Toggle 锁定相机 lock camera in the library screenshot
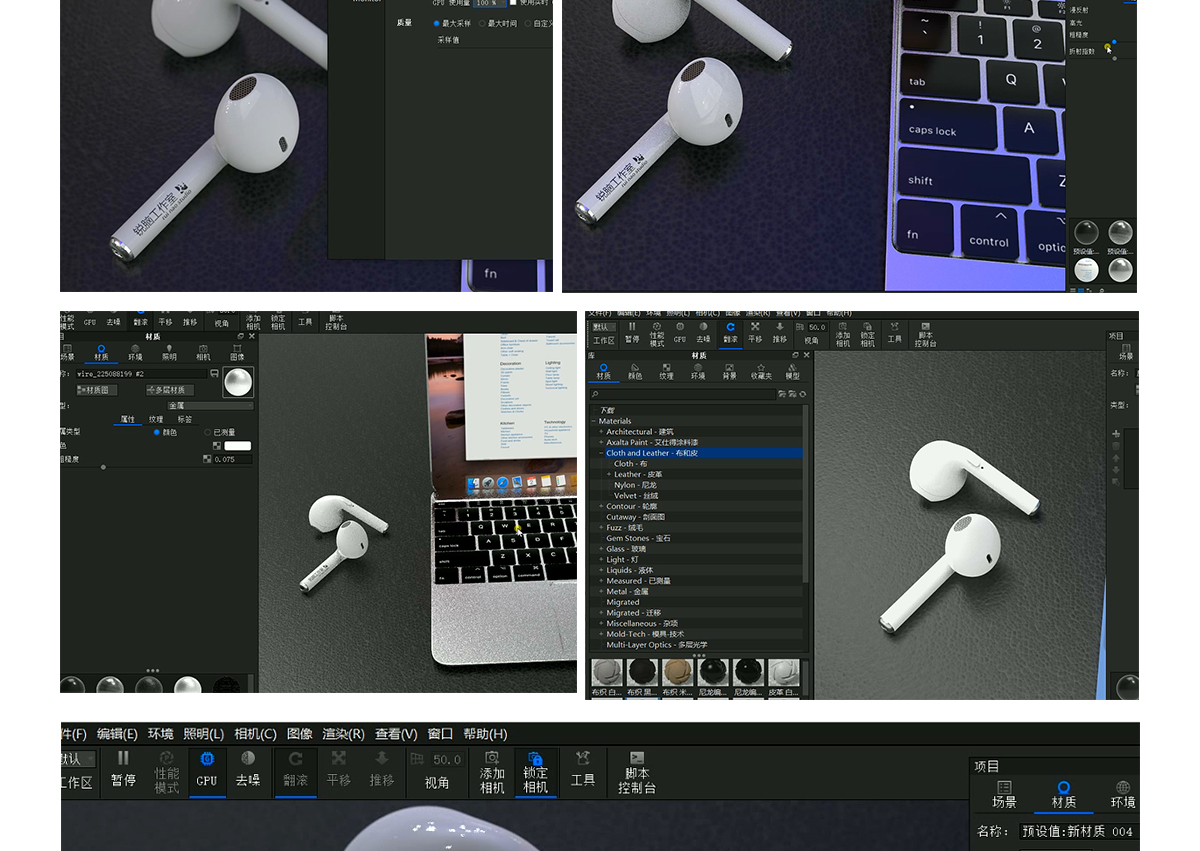The height and width of the screenshot is (851, 1200). (868, 334)
